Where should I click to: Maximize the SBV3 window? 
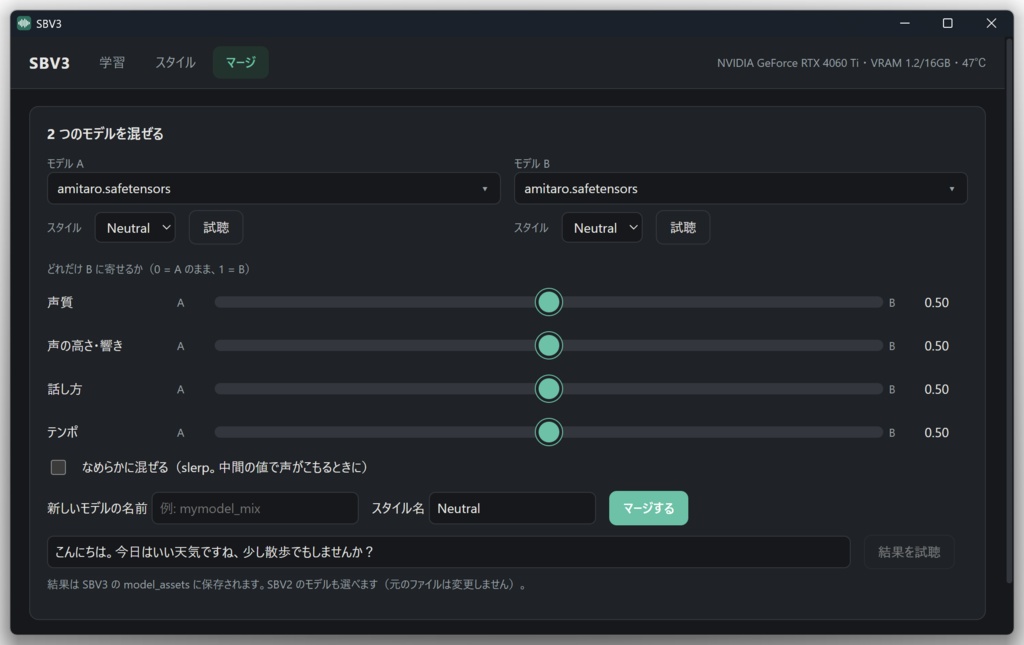tap(948, 24)
